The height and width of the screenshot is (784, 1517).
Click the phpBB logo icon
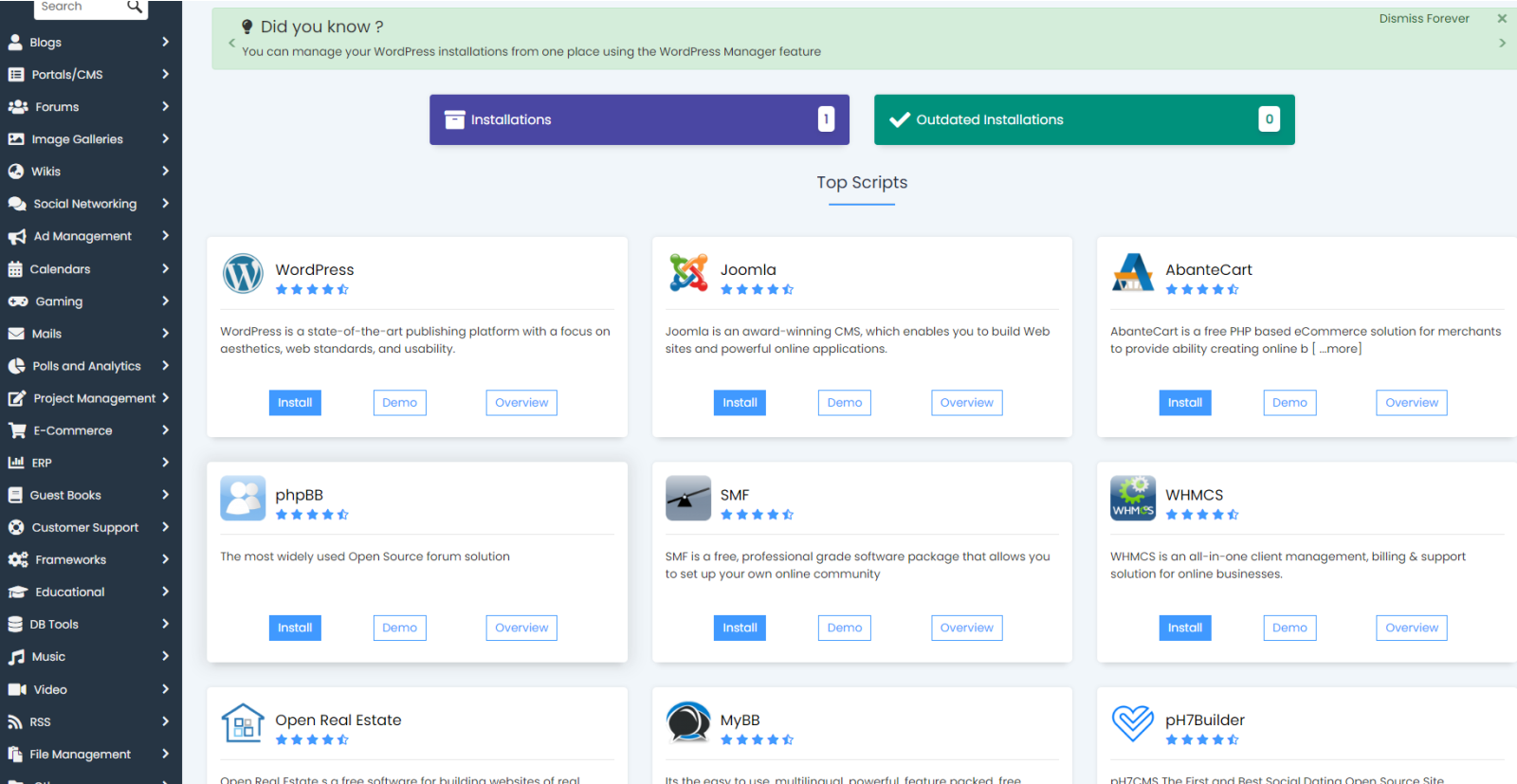click(243, 499)
